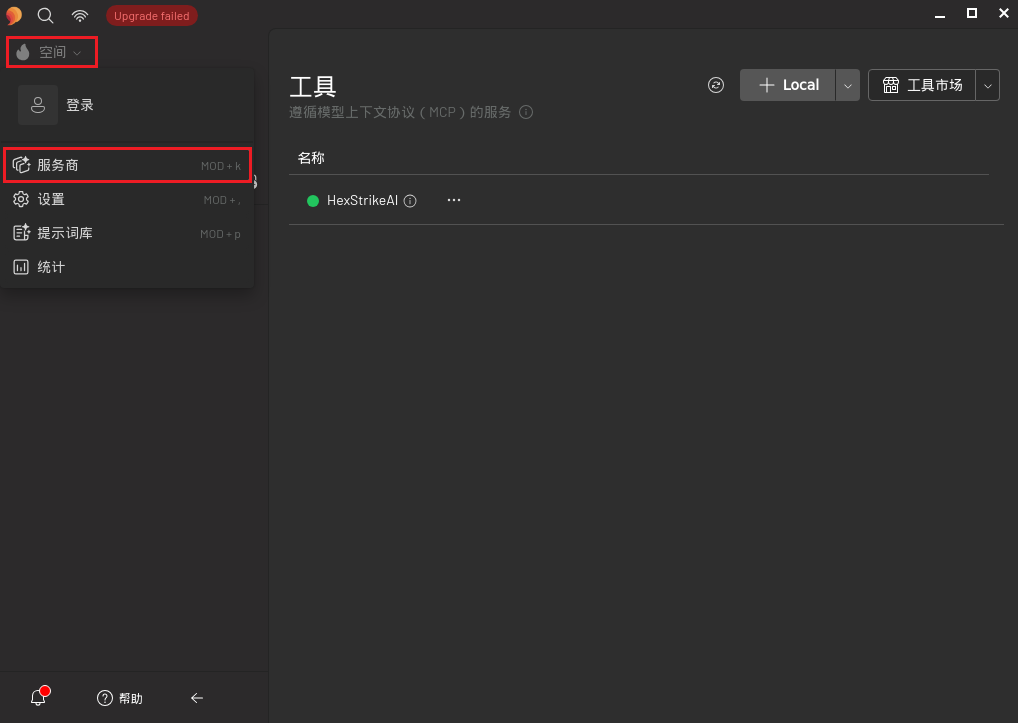Image resolution: width=1018 pixels, height=723 pixels.
Task: Open notifications from the bell icon
Action: [37, 697]
